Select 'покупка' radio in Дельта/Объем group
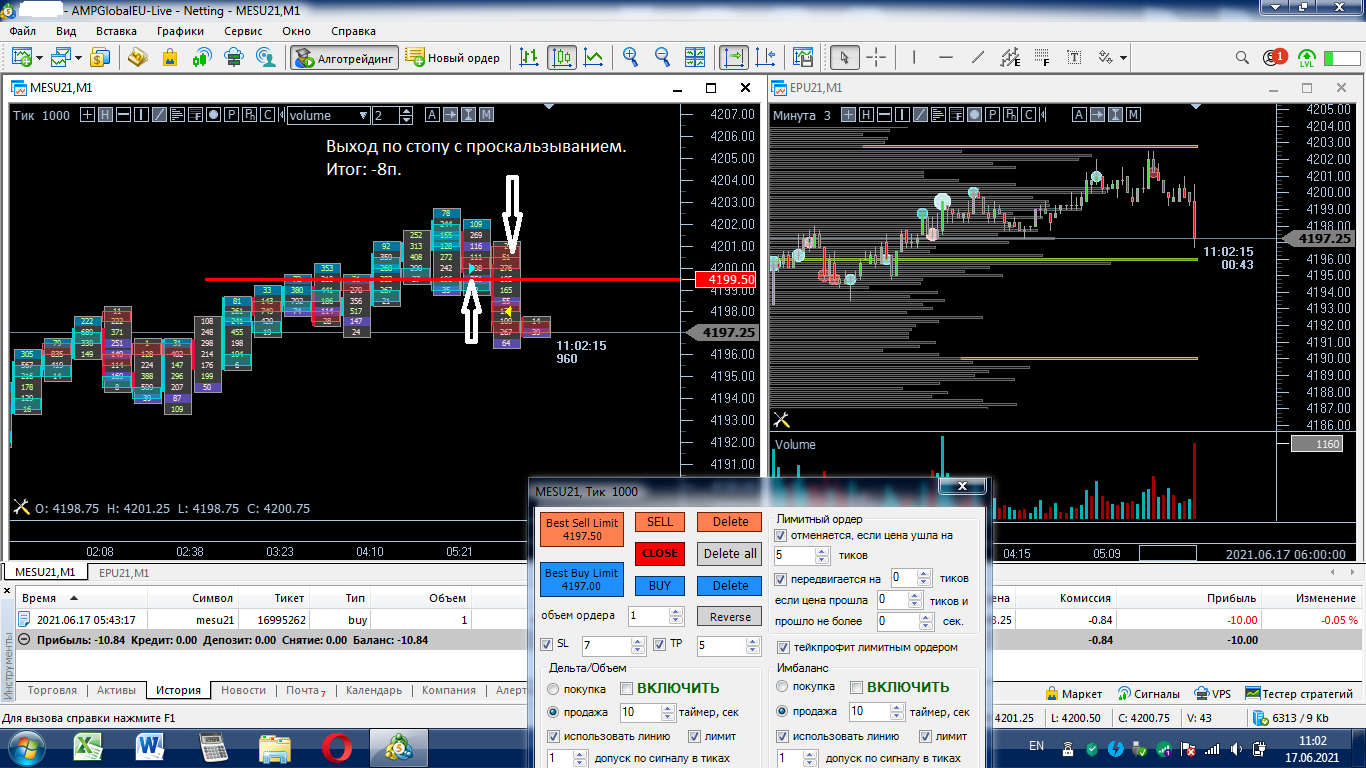 (x=553, y=688)
